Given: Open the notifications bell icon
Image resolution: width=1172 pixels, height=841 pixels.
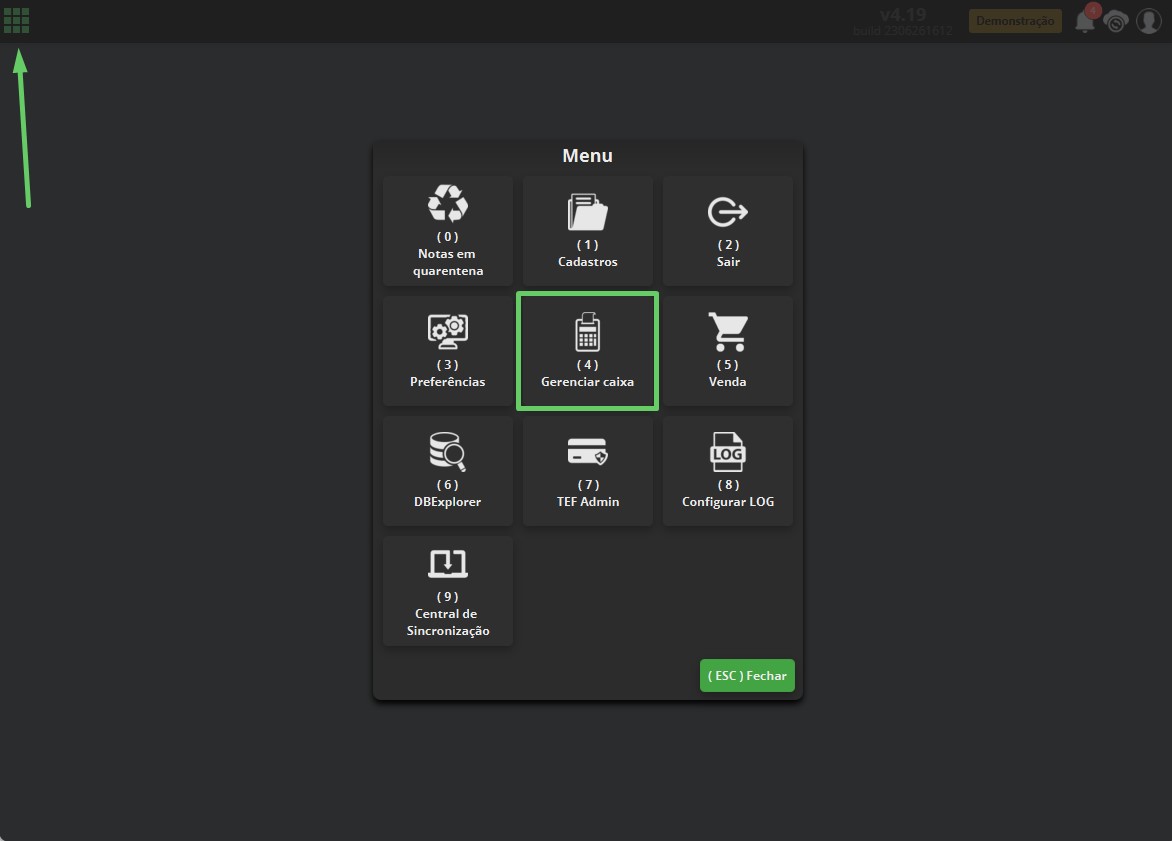Looking at the screenshot, I should coord(1084,22).
